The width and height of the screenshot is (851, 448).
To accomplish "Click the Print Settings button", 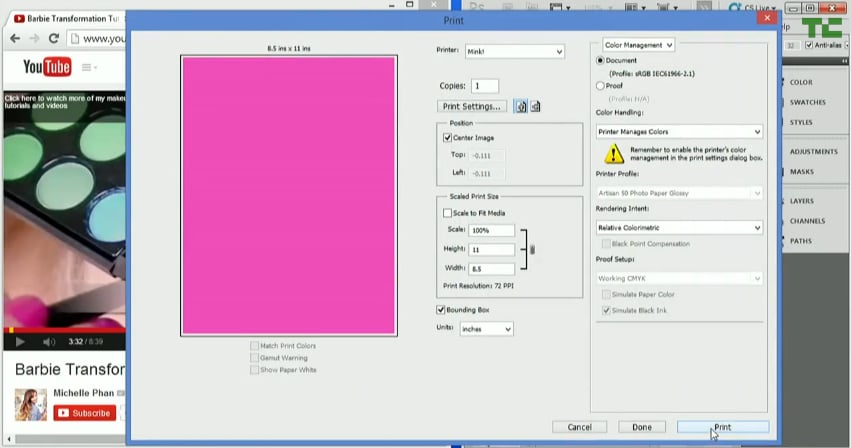I will (473, 106).
